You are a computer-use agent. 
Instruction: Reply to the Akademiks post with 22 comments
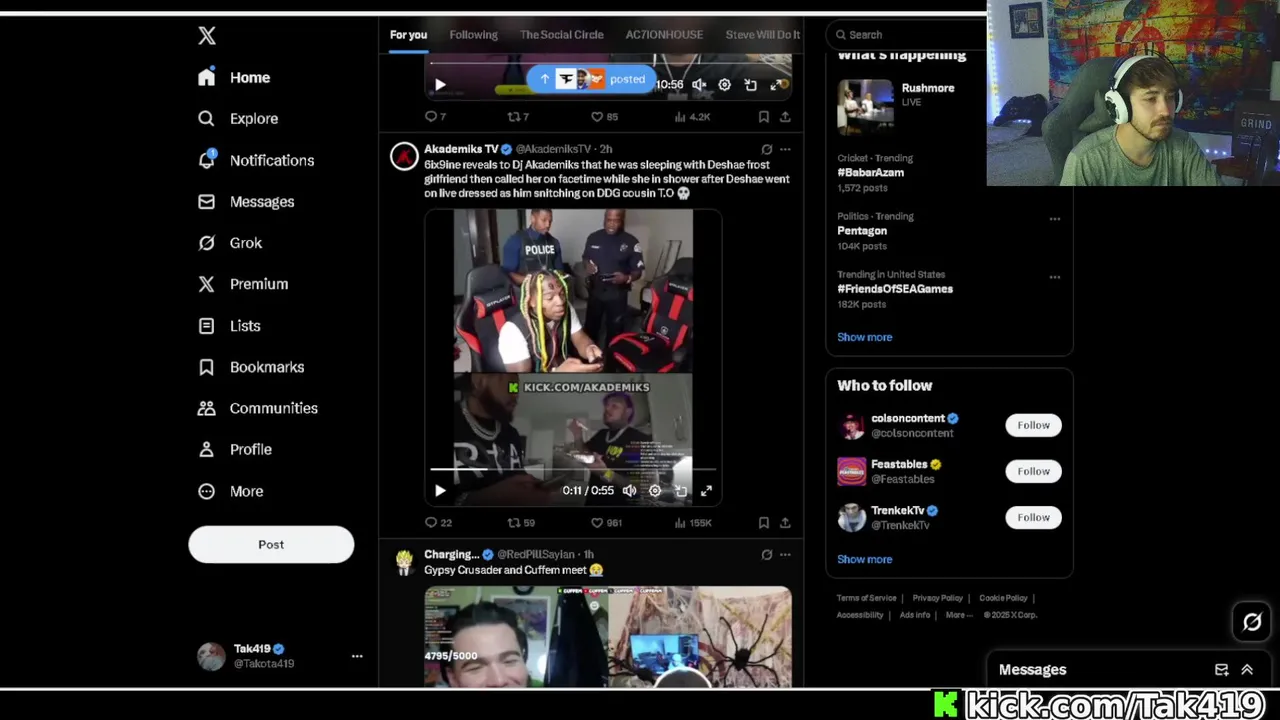[438, 523]
